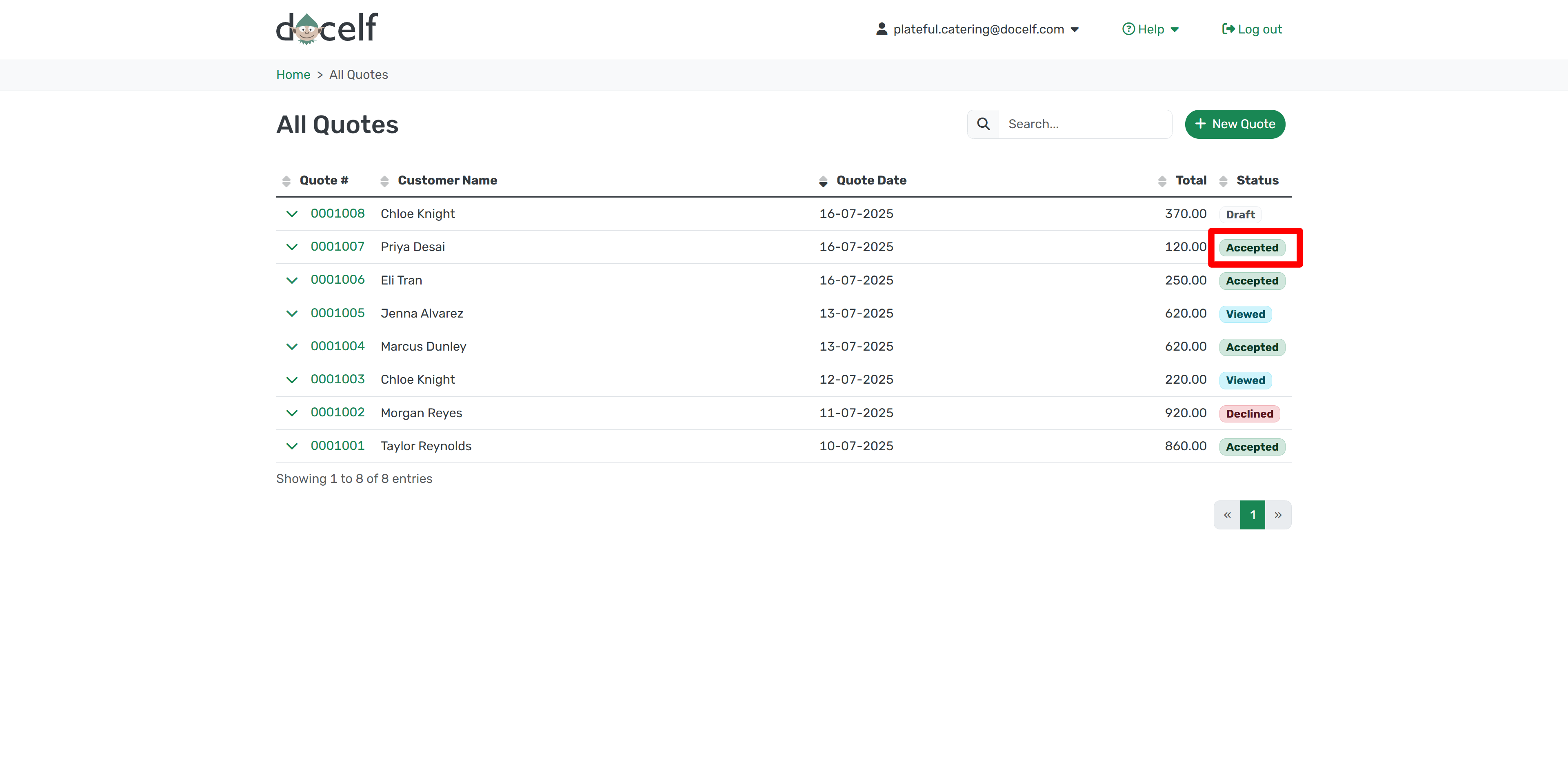
Task: Click the search magnifier icon
Action: coord(983,124)
